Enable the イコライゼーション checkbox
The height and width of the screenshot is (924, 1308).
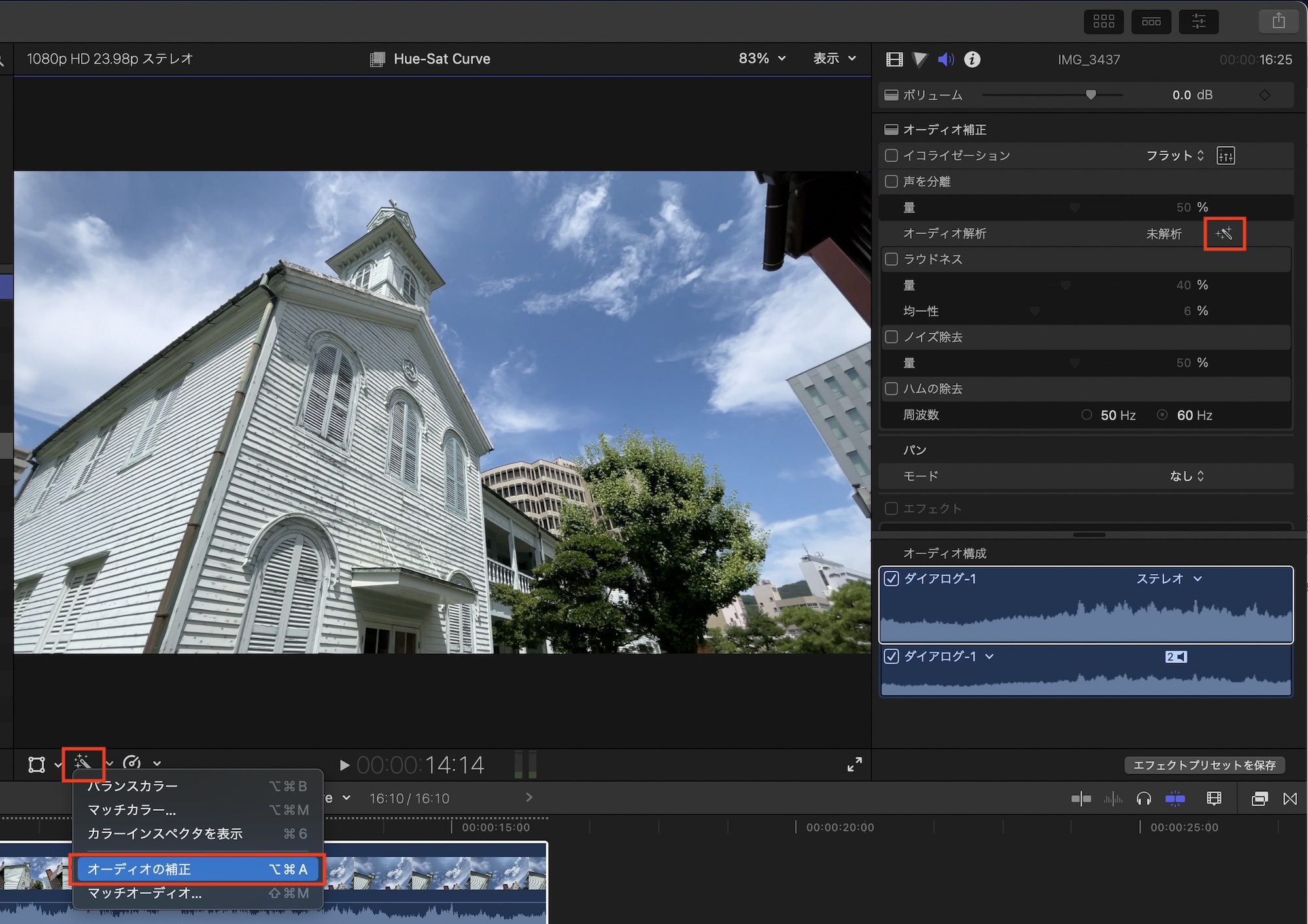[891, 156]
